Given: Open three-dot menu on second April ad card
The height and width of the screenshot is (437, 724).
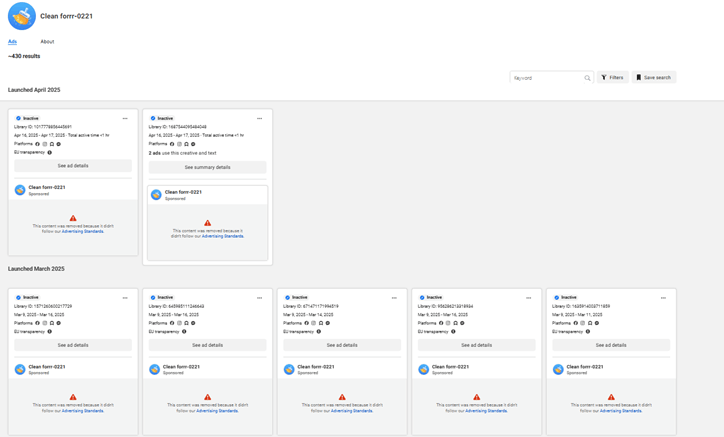Looking at the screenshot, I should (260, 118).
